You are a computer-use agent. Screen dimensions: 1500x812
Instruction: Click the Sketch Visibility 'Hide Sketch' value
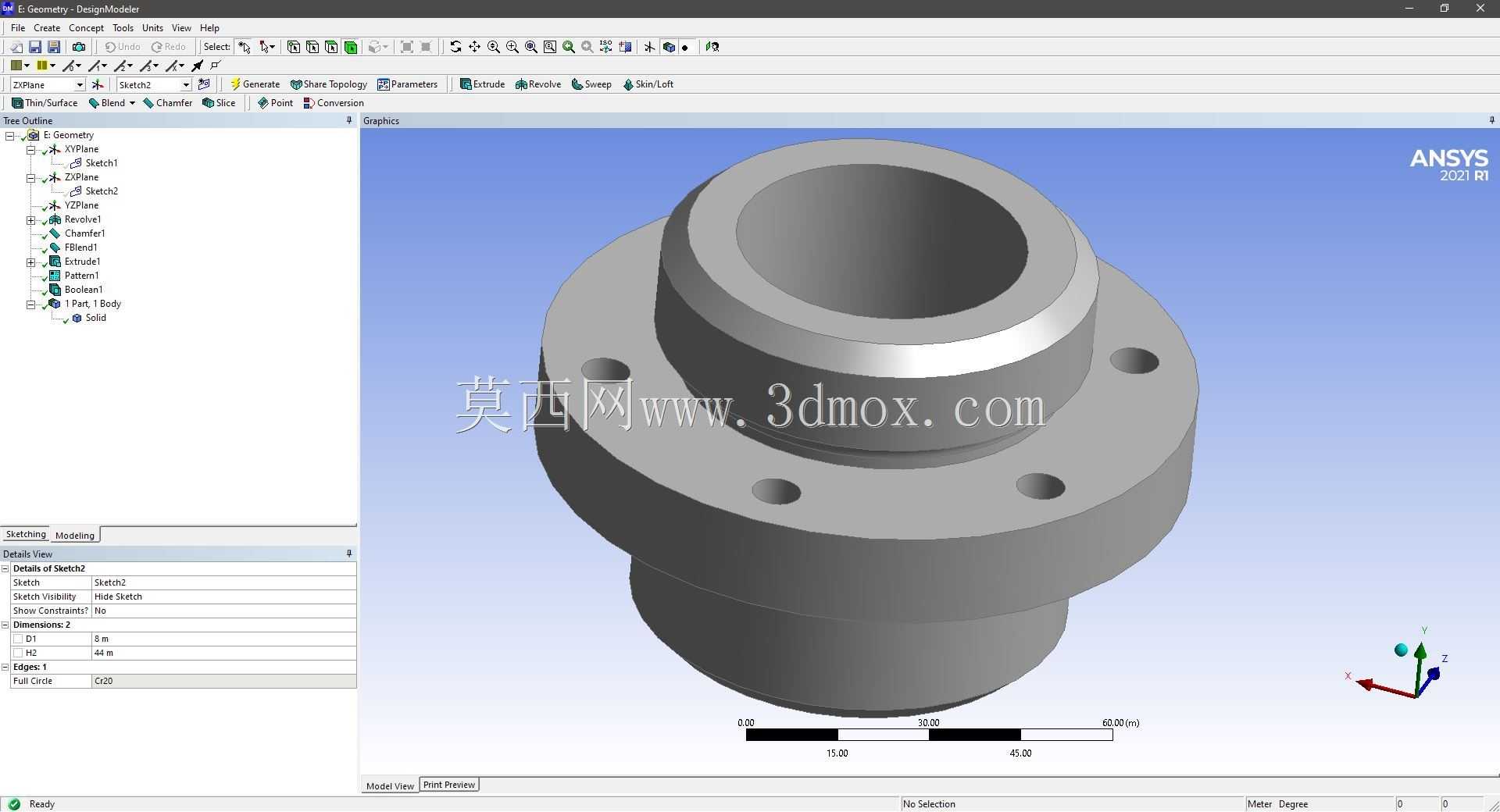click(224, 597)
